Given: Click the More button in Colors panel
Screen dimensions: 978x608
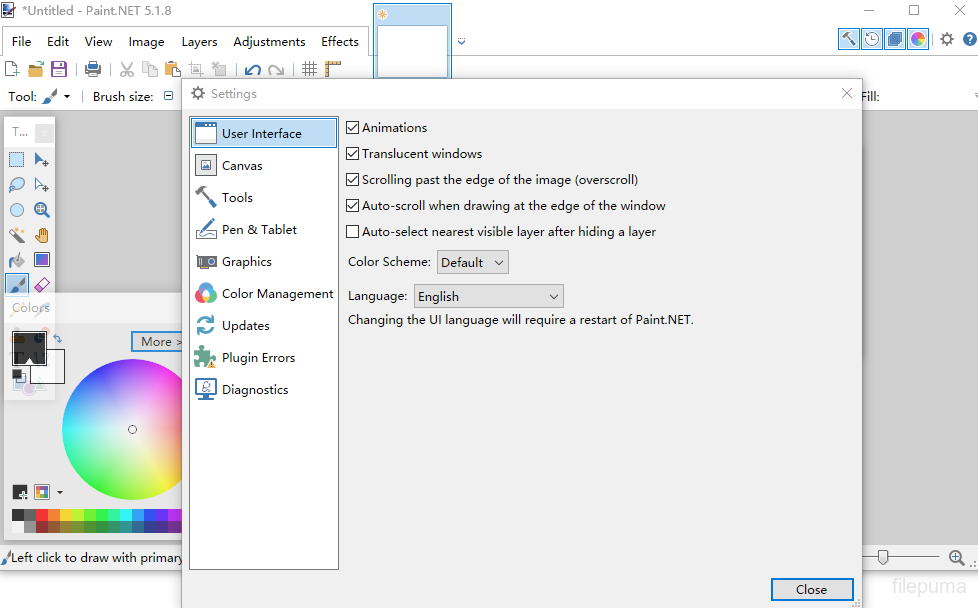Looking at the screenshot, I should tap(157, 342).
